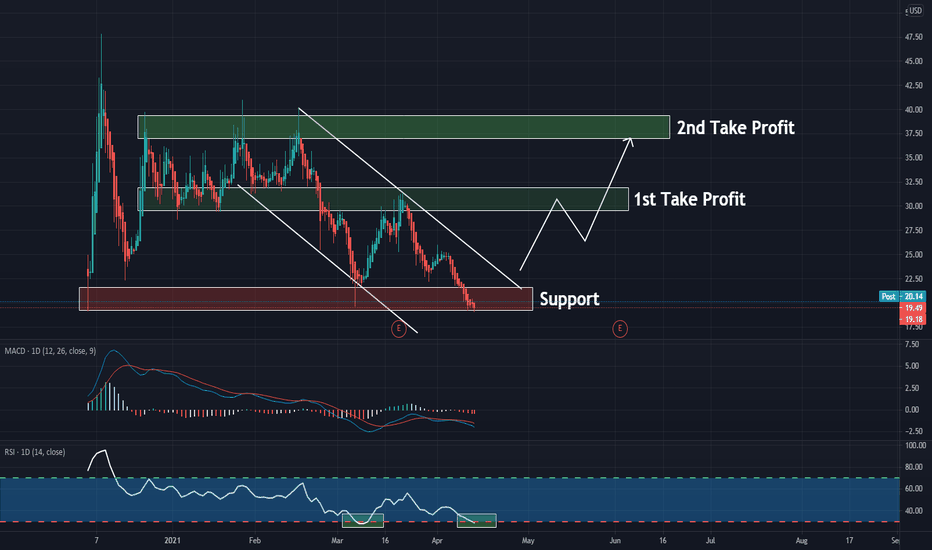Click the MACD 1D (12, 26, close, 9) legend
This screenshot has height=550, width=932.
point(50,351)
